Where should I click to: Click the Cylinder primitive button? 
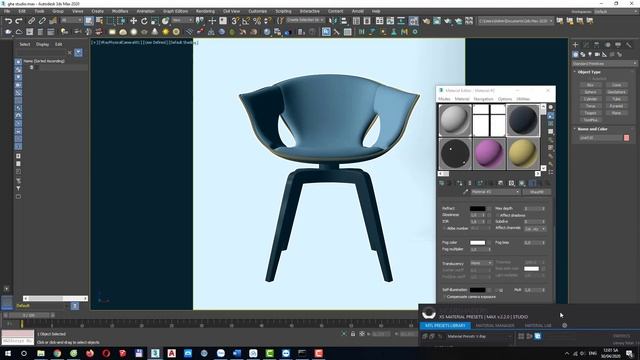(x=591, y=99)
